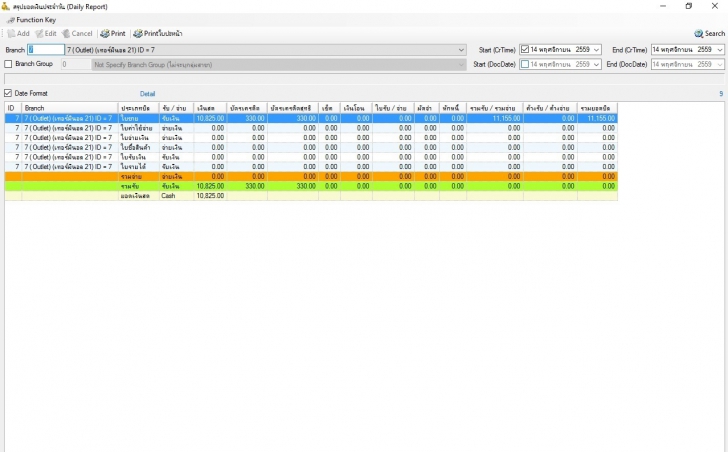
Task: Focus the Branch ID input field
Action: coord(46,50)
